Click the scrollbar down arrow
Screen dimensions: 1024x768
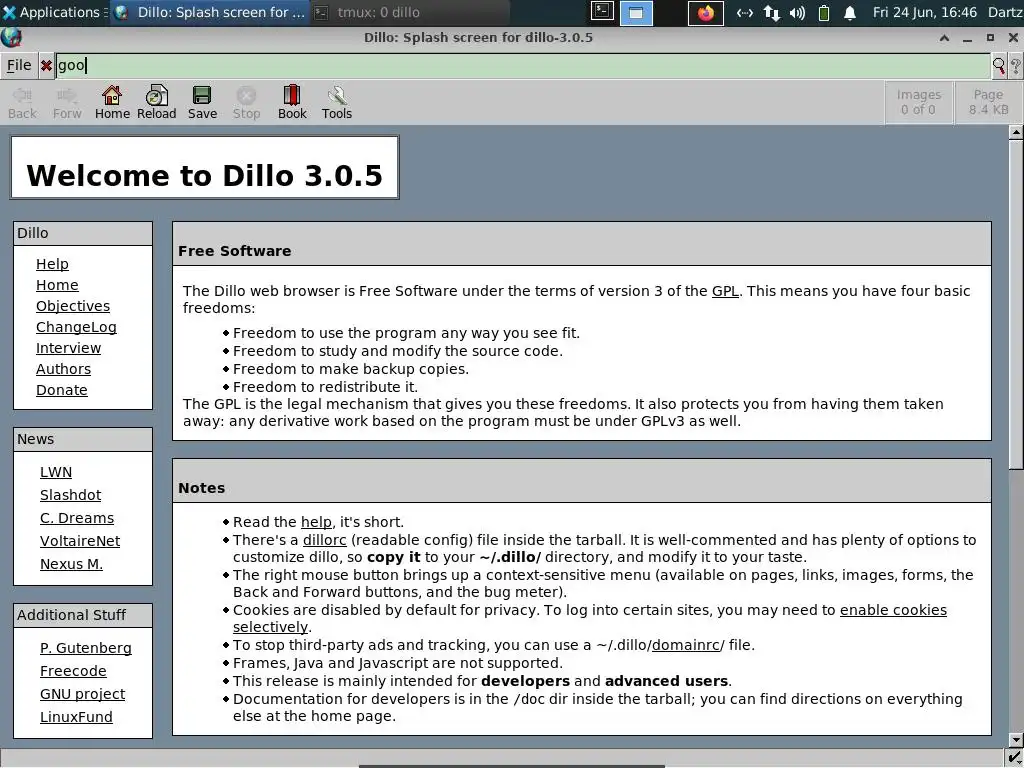pyautogui.click(x=1016, y=740)
